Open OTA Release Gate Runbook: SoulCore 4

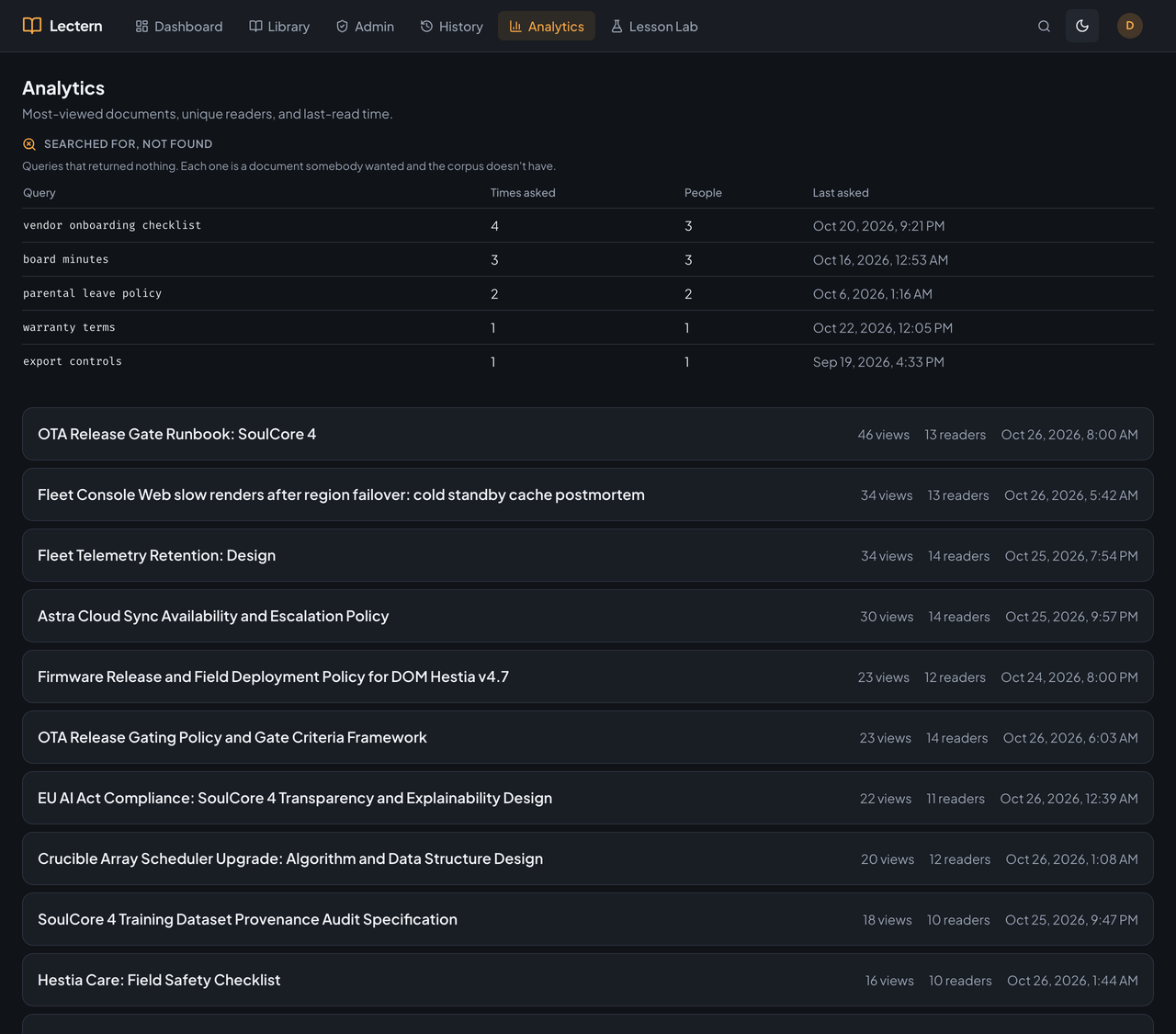point(588,434)
